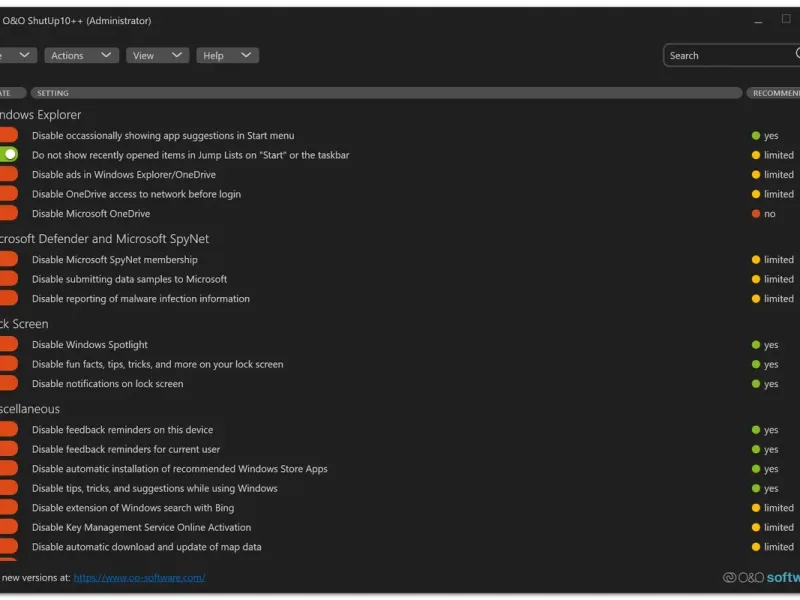Select 'Disable extension of Windows search with Bing' text
The height and width of the screenshot is (600, 800).
(x=133, y=508)
